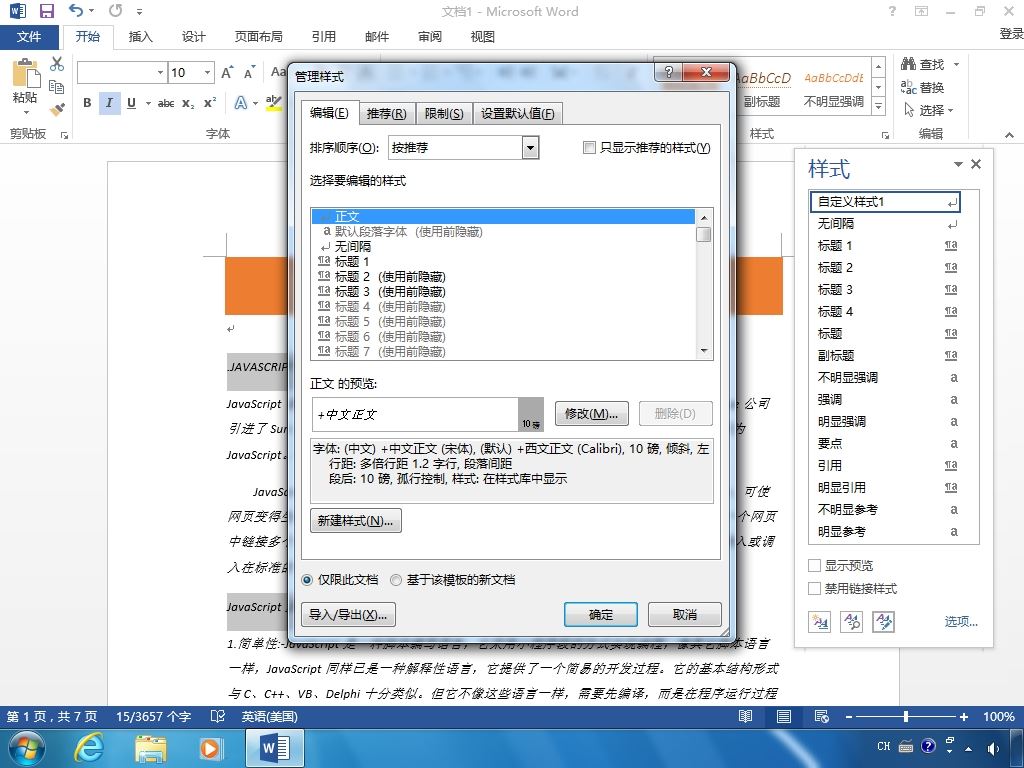Image resolution: width=1024 pixels, height=768 pixels.
Task: Click the Save icon in quick access toolbar
Action: (x=47, y=11)
